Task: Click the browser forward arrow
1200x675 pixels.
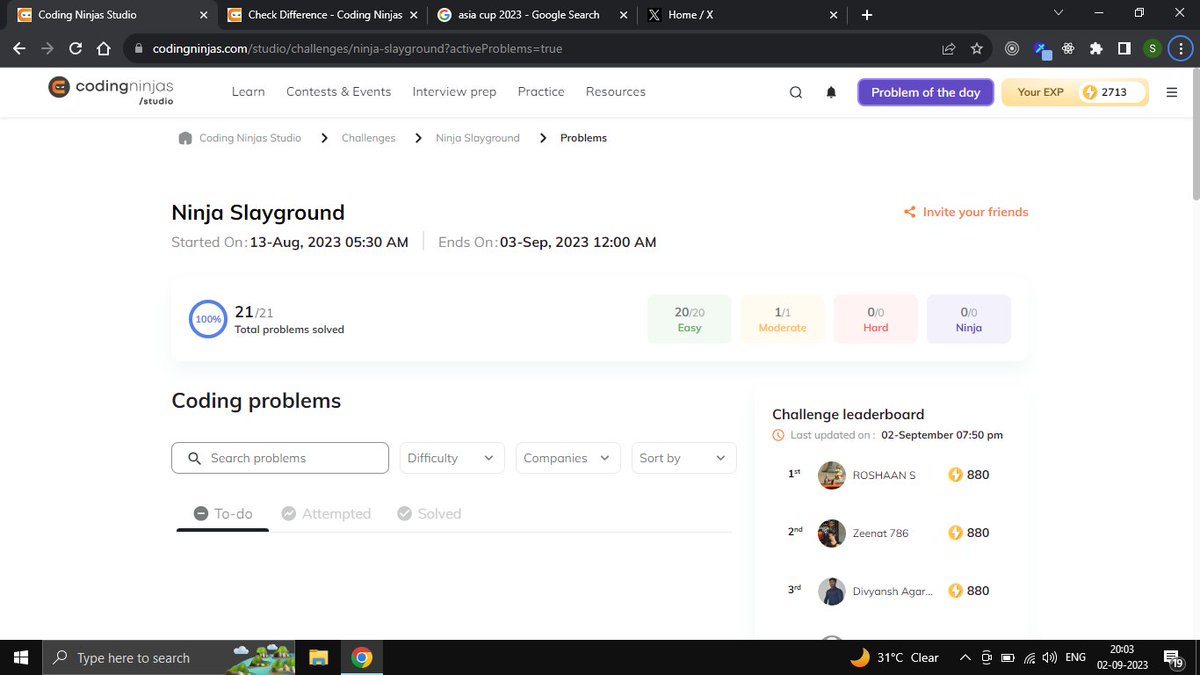Action: click(47, 48)
